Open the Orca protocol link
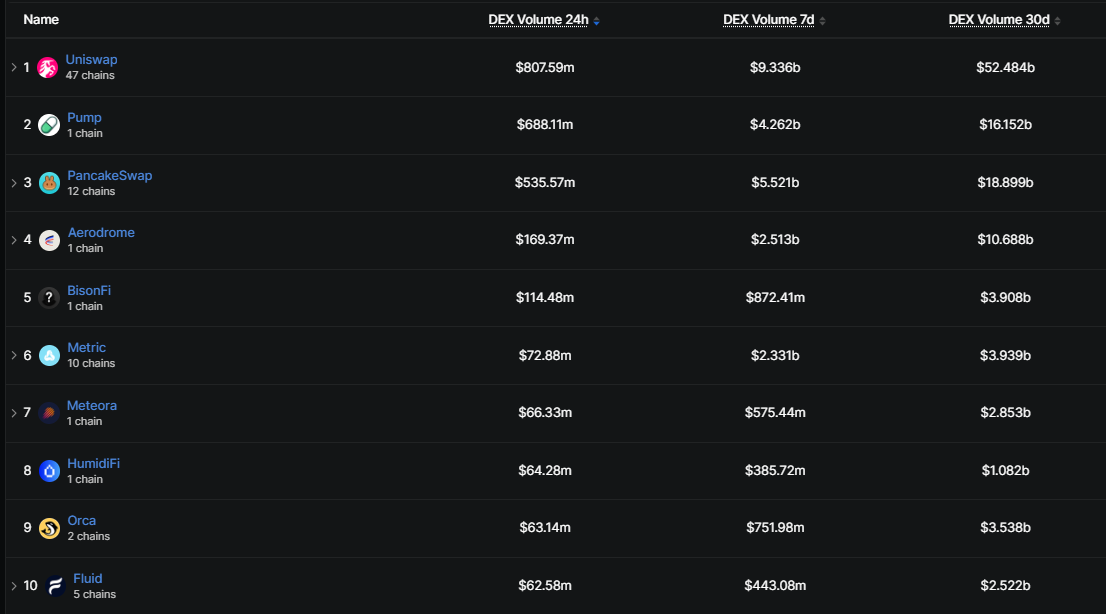Screen dimensions: 1106x614 point(82,521)
